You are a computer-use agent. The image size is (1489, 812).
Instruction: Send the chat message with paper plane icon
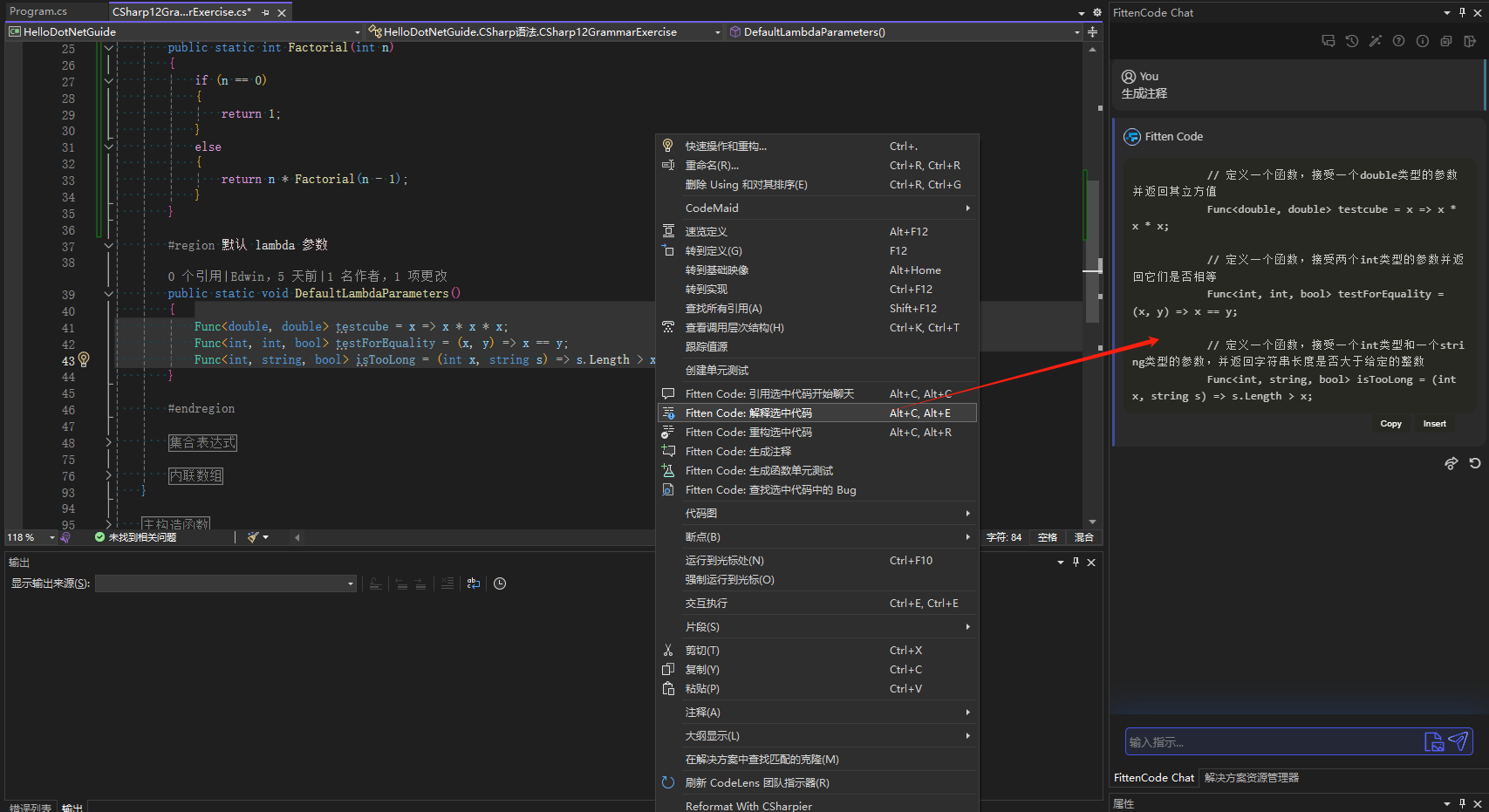1458,741
